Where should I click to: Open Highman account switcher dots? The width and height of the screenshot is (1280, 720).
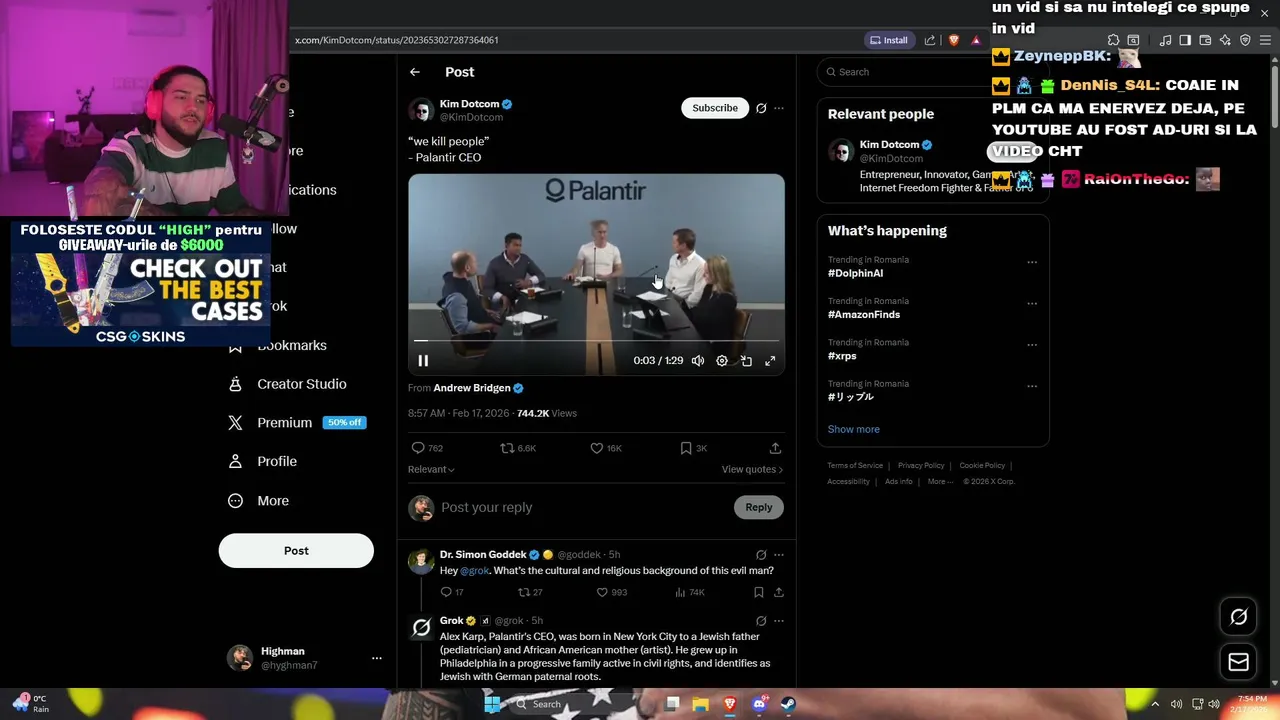pos(377,658)
